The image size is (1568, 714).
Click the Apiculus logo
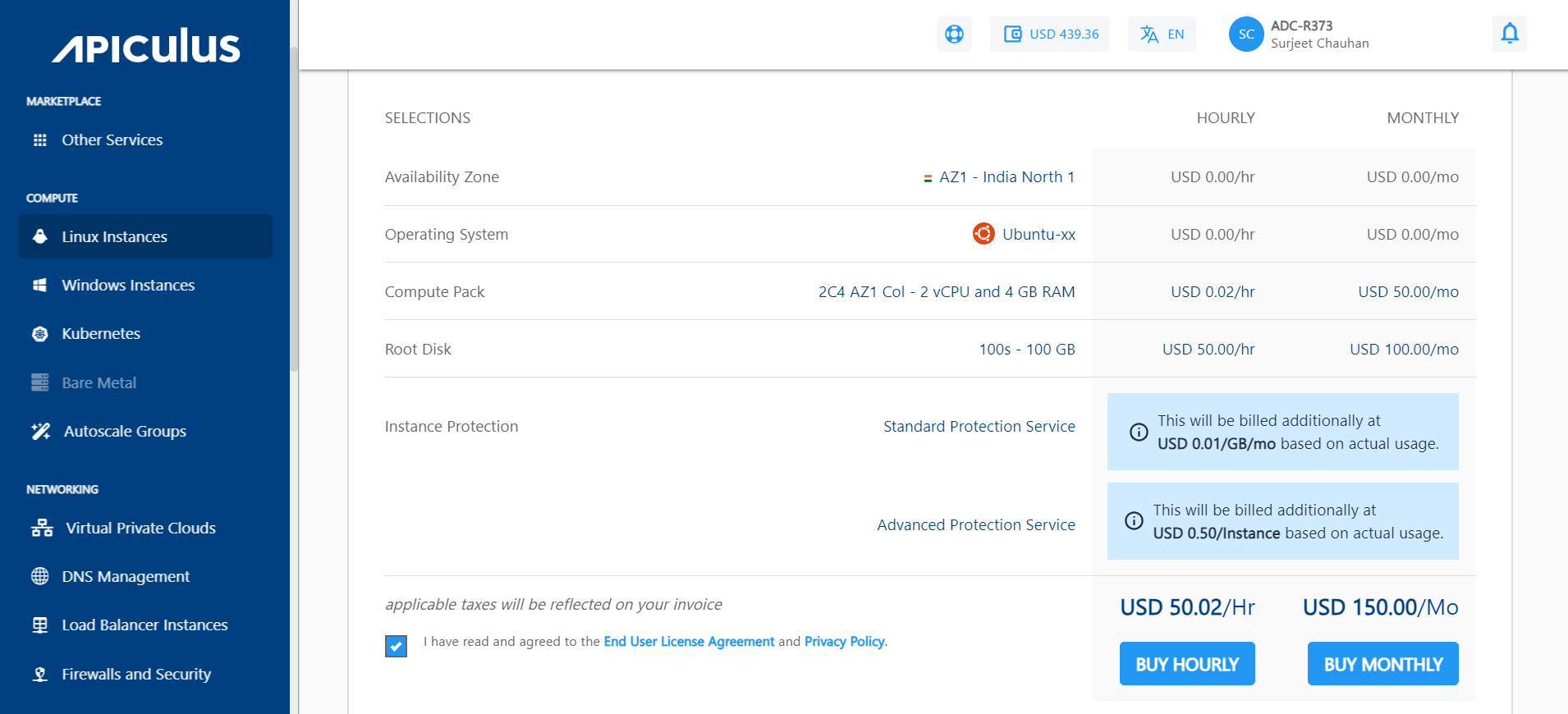click(146, 46)
